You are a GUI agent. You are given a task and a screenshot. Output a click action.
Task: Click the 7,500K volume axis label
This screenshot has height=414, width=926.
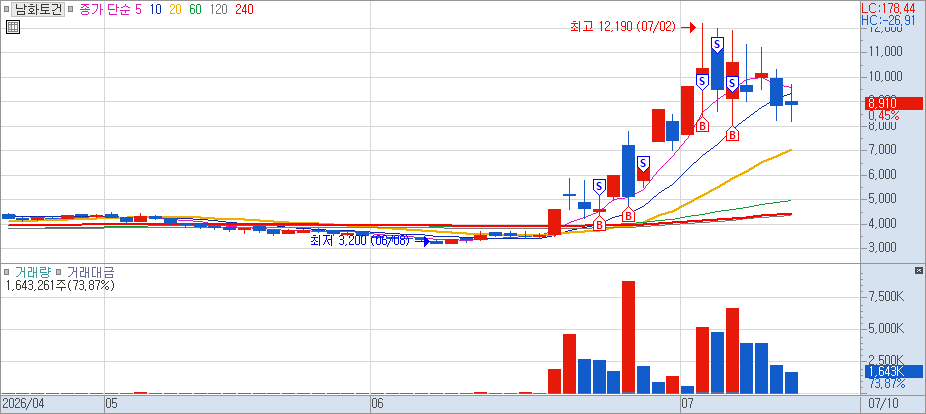886,296
